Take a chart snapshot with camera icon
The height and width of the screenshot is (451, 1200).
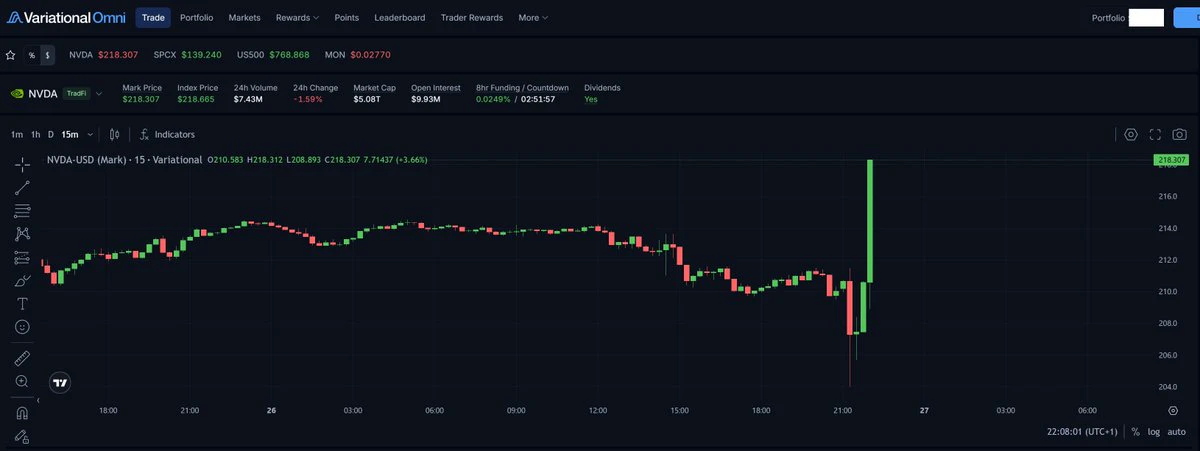click(1180, 134)
